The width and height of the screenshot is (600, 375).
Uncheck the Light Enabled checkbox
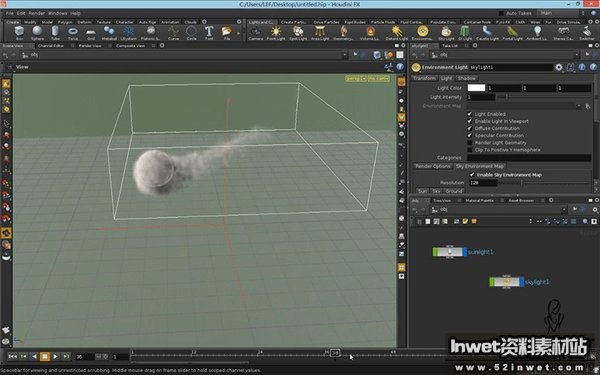click(x=470, y=114)
